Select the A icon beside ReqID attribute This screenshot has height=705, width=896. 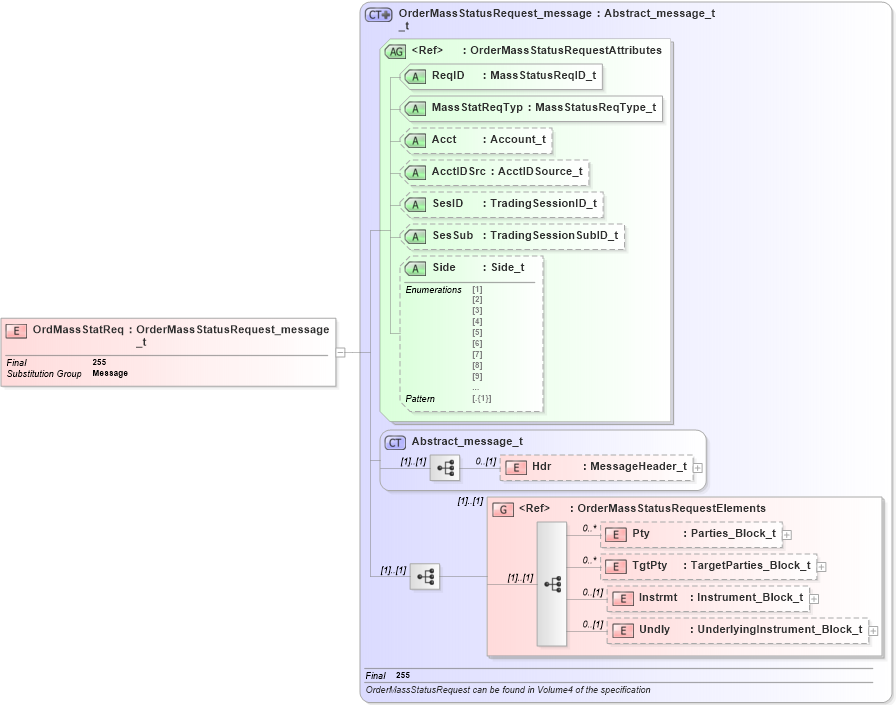click(414, 76)
